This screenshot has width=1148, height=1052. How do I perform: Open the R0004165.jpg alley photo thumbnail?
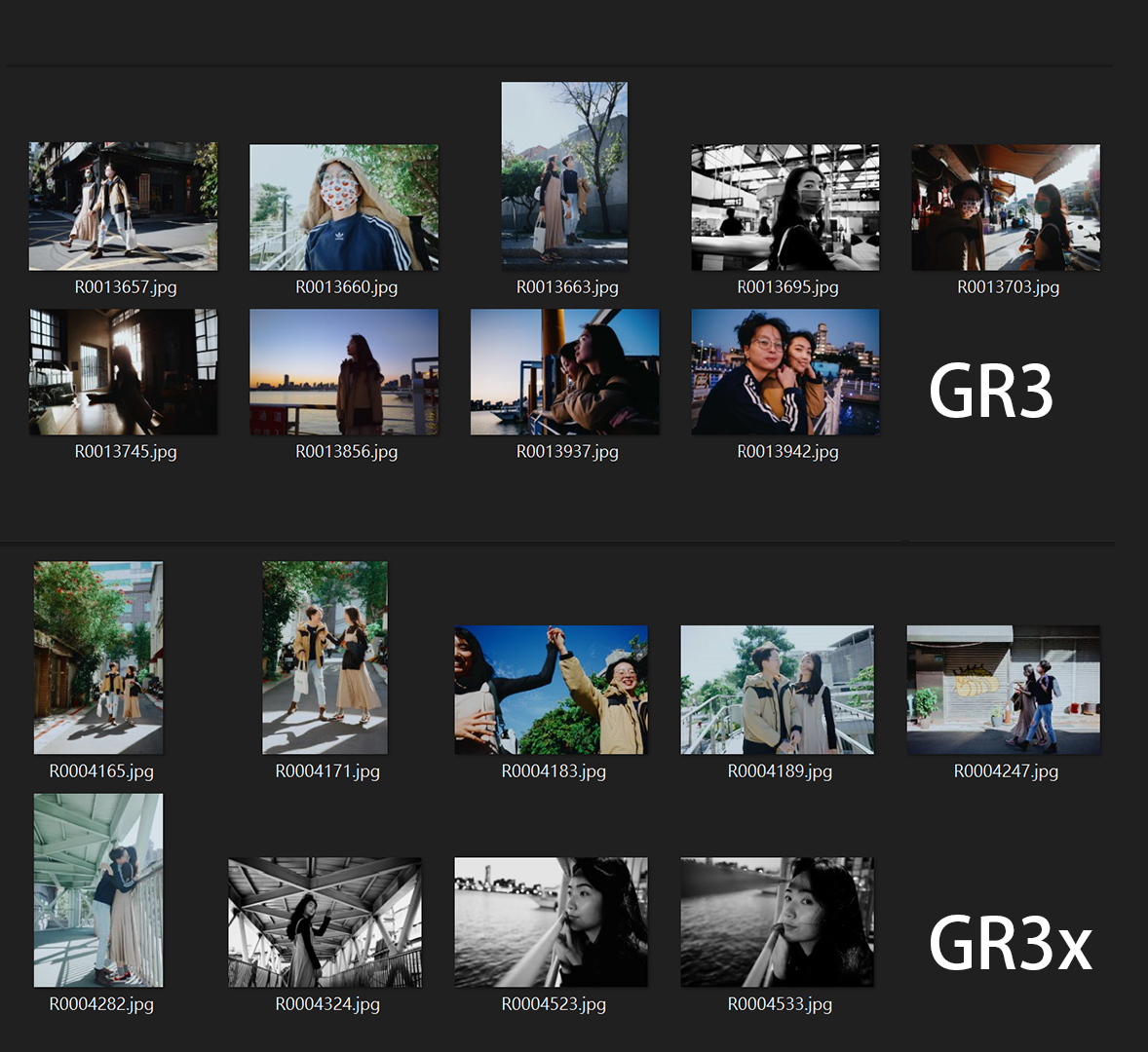point(98,657)
